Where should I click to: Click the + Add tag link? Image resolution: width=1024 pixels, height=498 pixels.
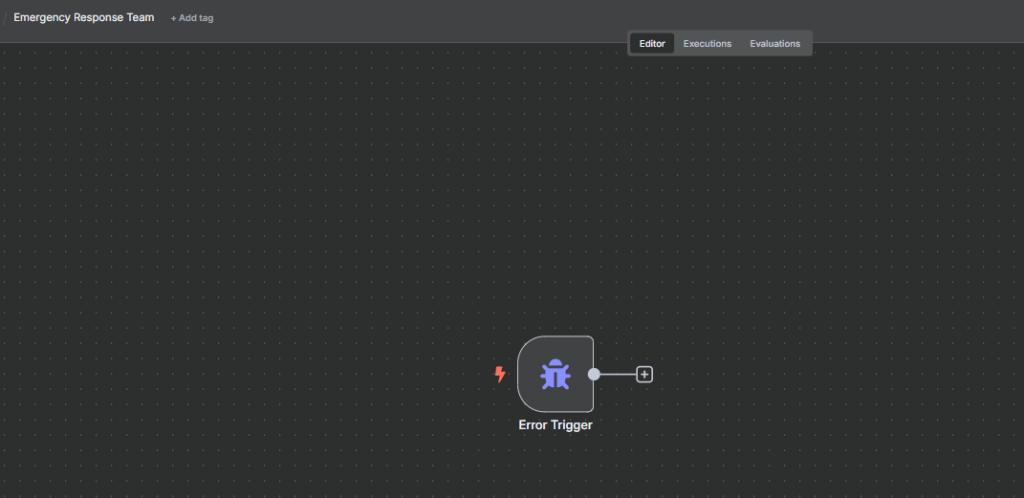pos(192,18)
